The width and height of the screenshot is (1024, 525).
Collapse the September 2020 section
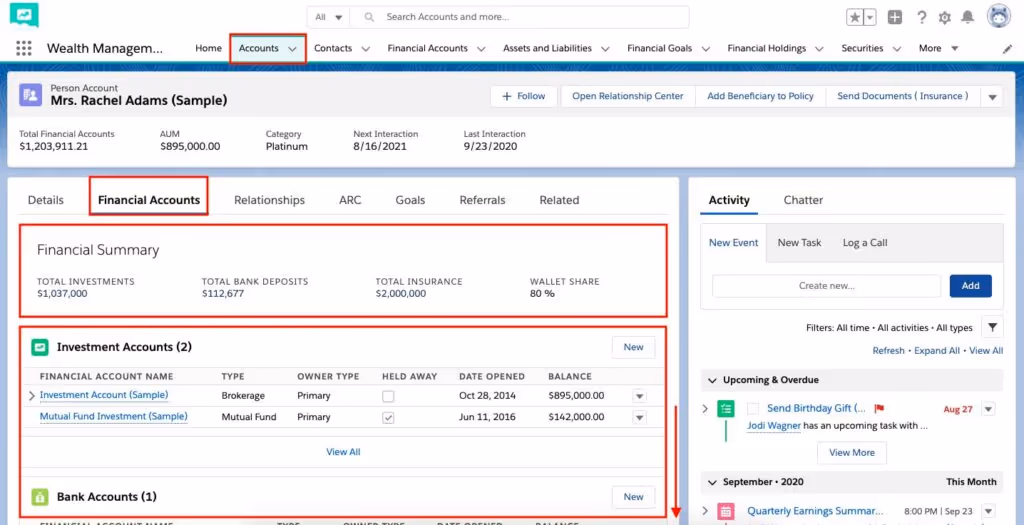coord(712,483)
